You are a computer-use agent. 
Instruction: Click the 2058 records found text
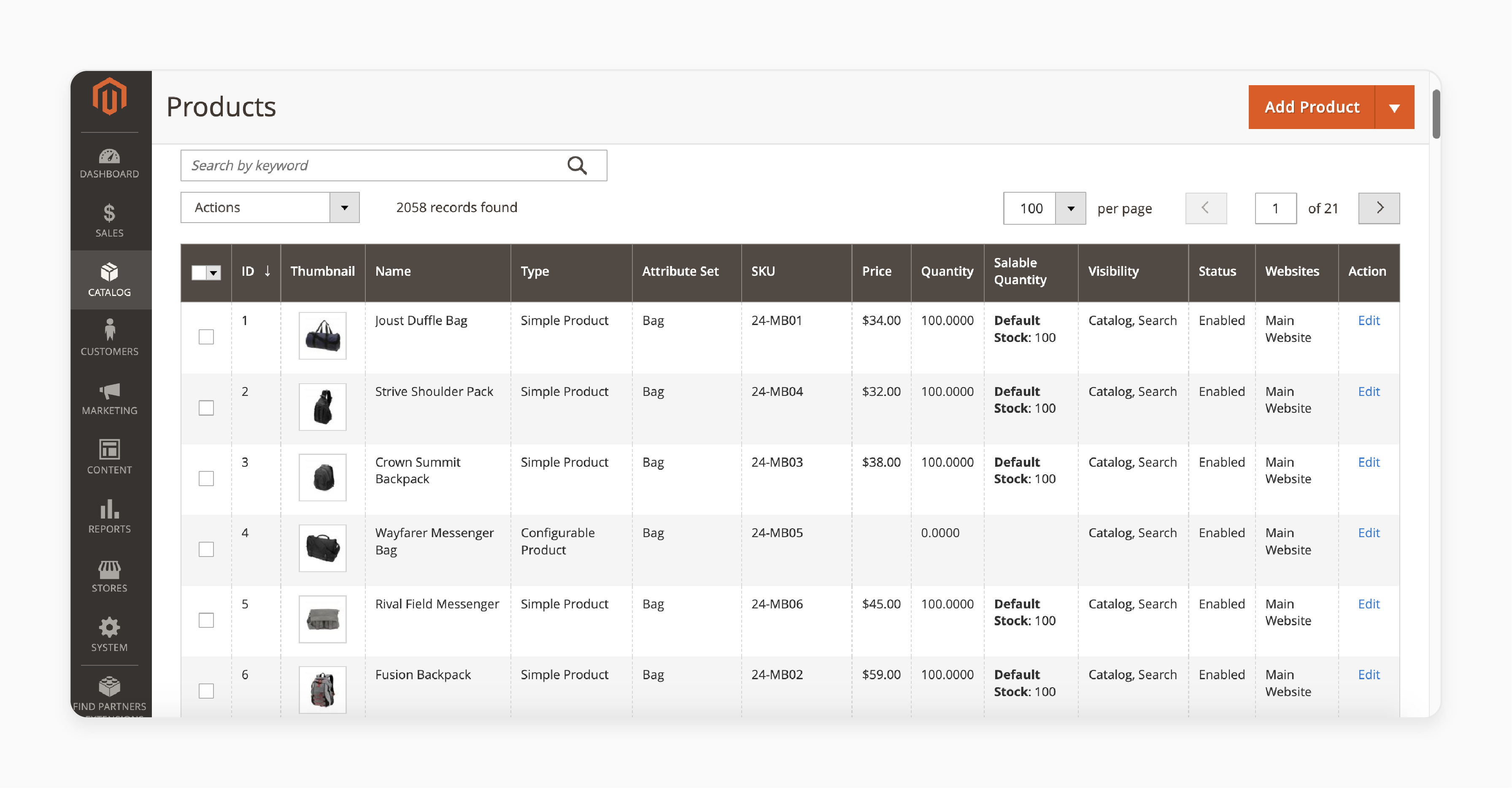456,208
